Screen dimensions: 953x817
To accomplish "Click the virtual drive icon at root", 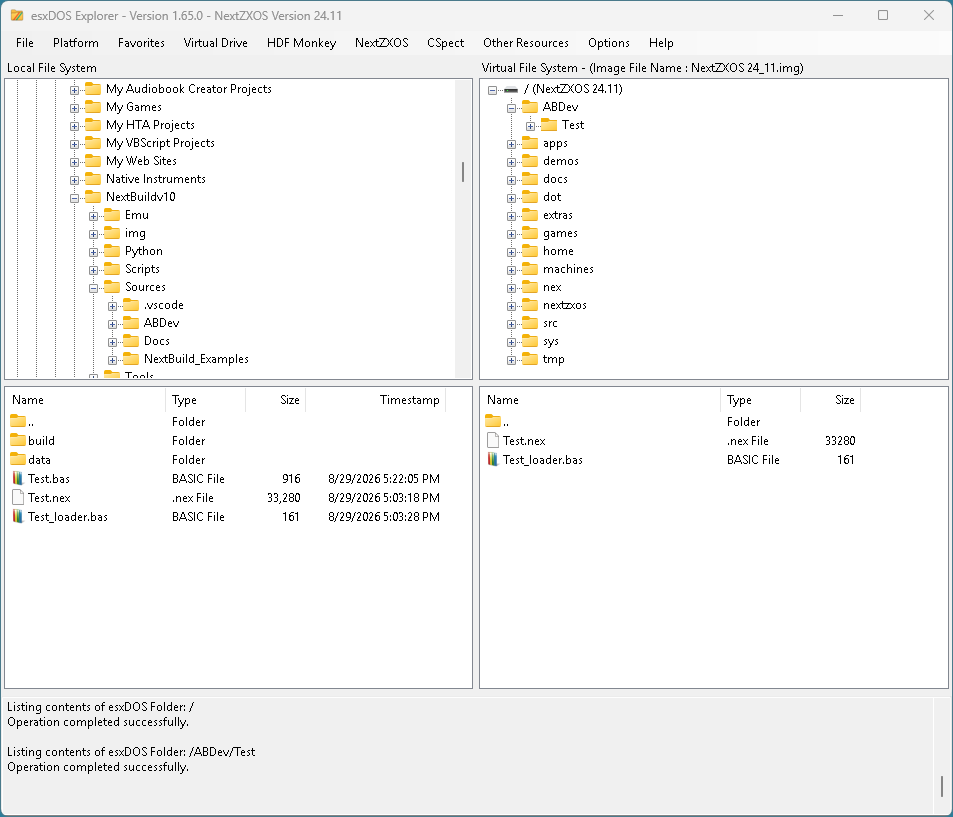I will click(x=511, y=90).
